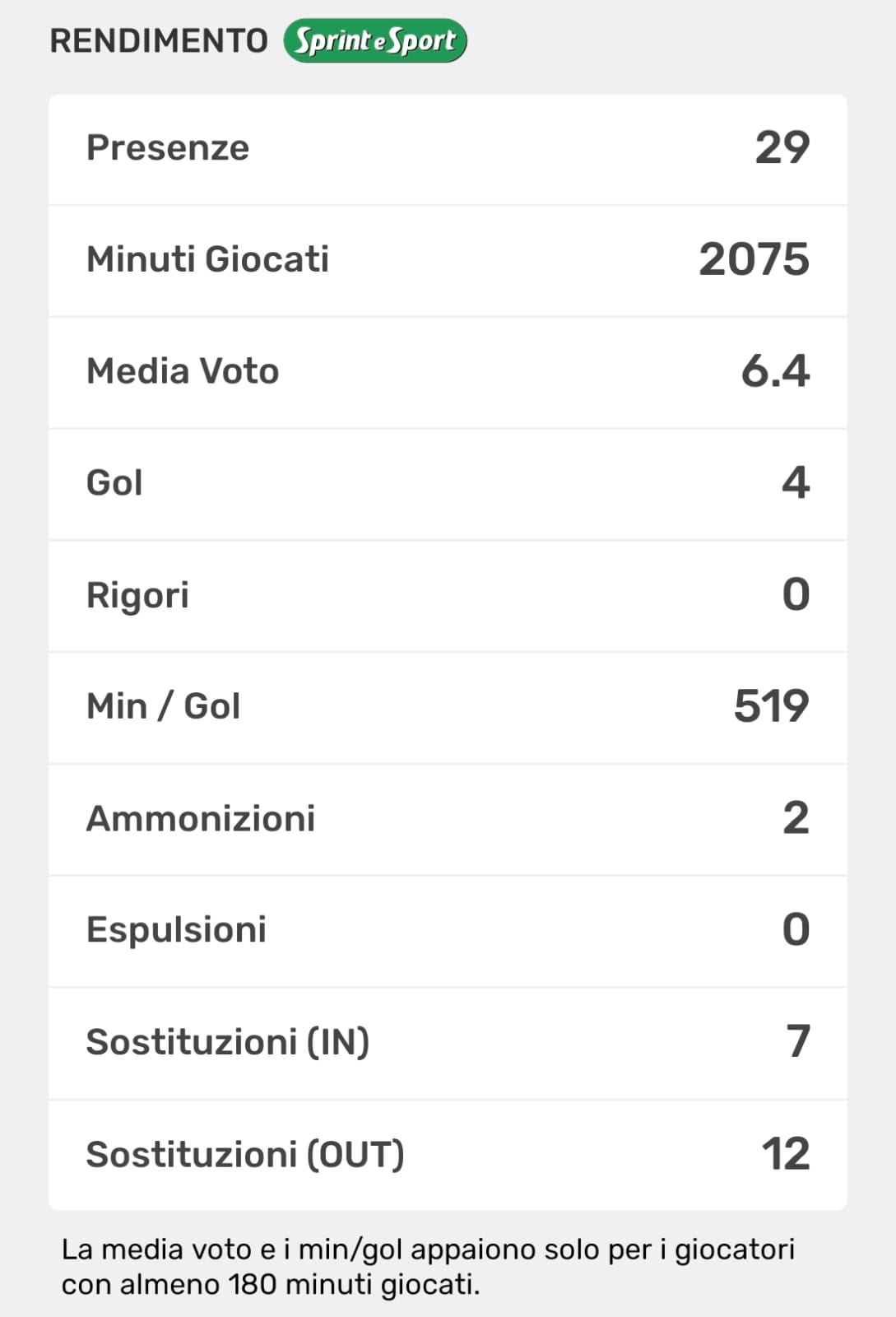Tap the Rigori row label

[x=137, y=595]
